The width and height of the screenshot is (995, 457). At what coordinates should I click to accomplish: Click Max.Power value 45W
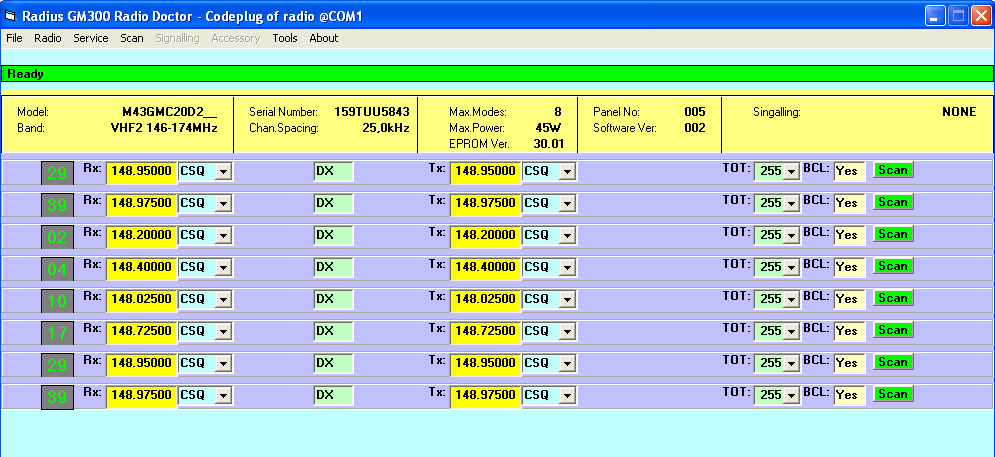[x=548, y=128]
